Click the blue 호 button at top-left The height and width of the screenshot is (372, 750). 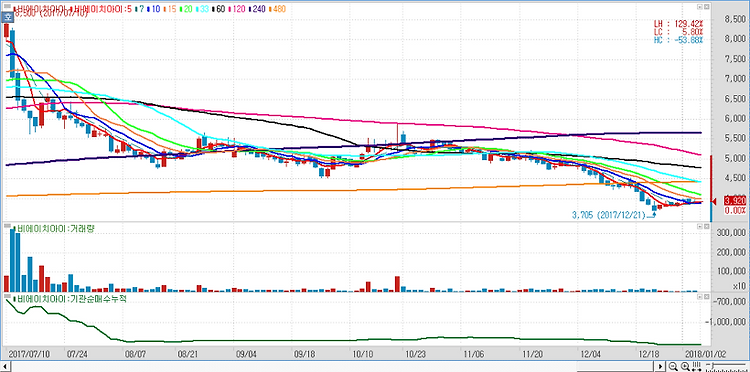7,17
